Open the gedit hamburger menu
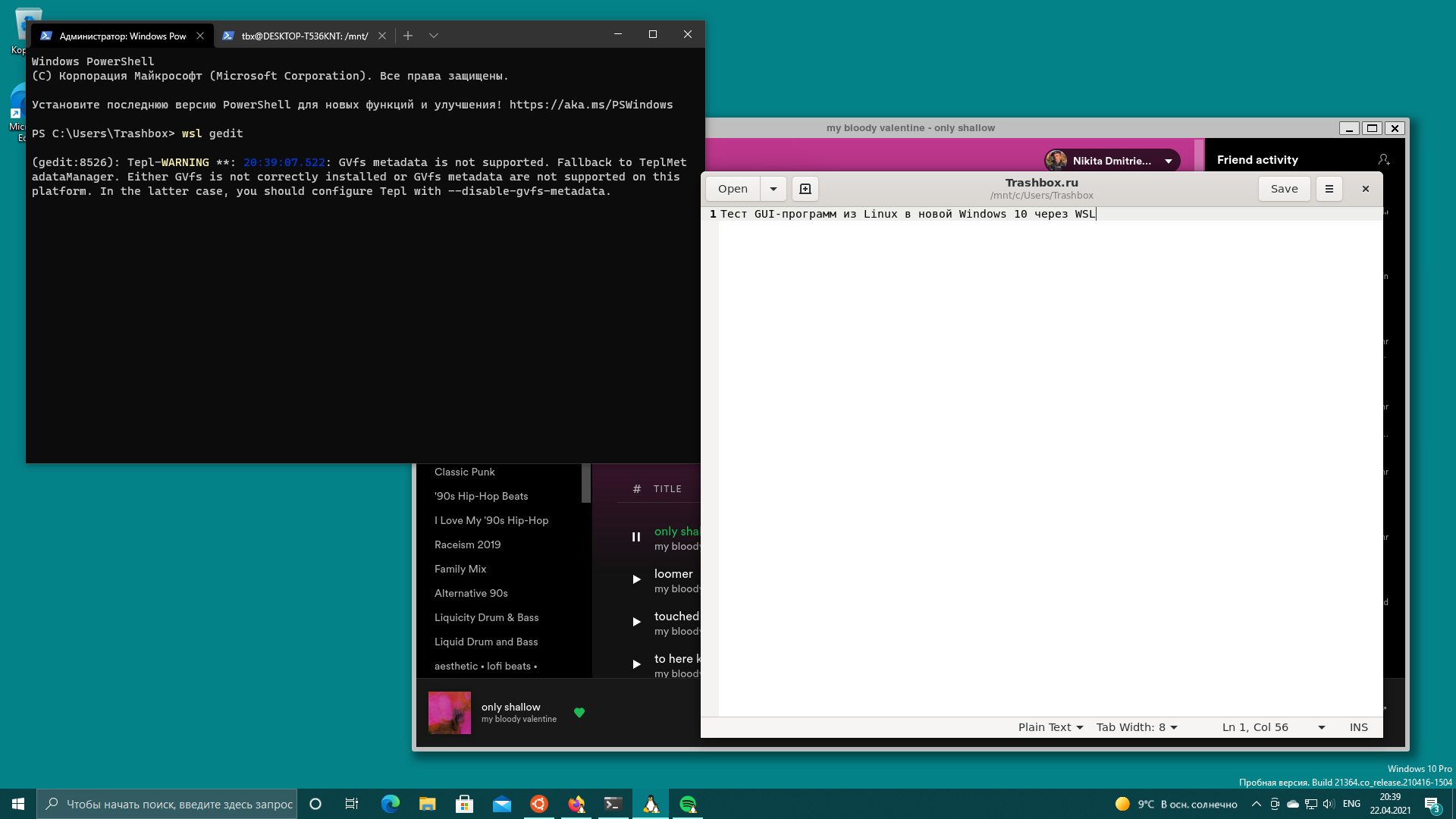The height and width of the screenshot is (819, 1456). [x=1329, y=189]
